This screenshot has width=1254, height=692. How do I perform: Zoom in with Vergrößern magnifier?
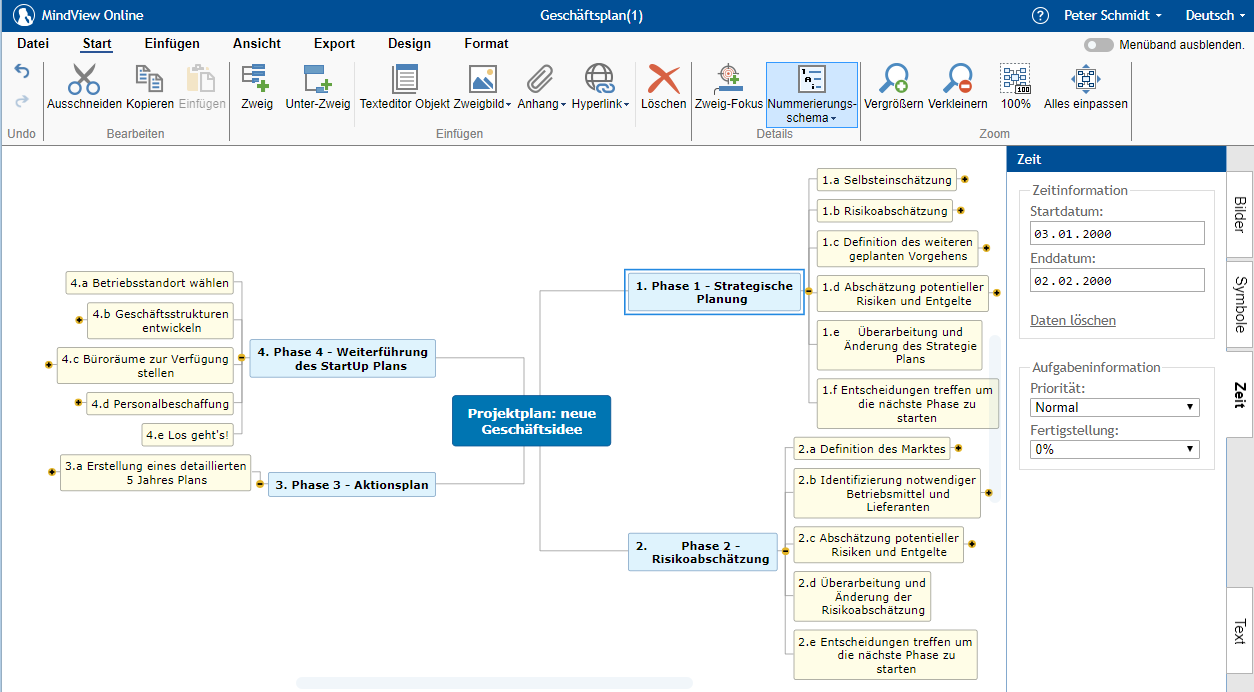coord(893,79)
